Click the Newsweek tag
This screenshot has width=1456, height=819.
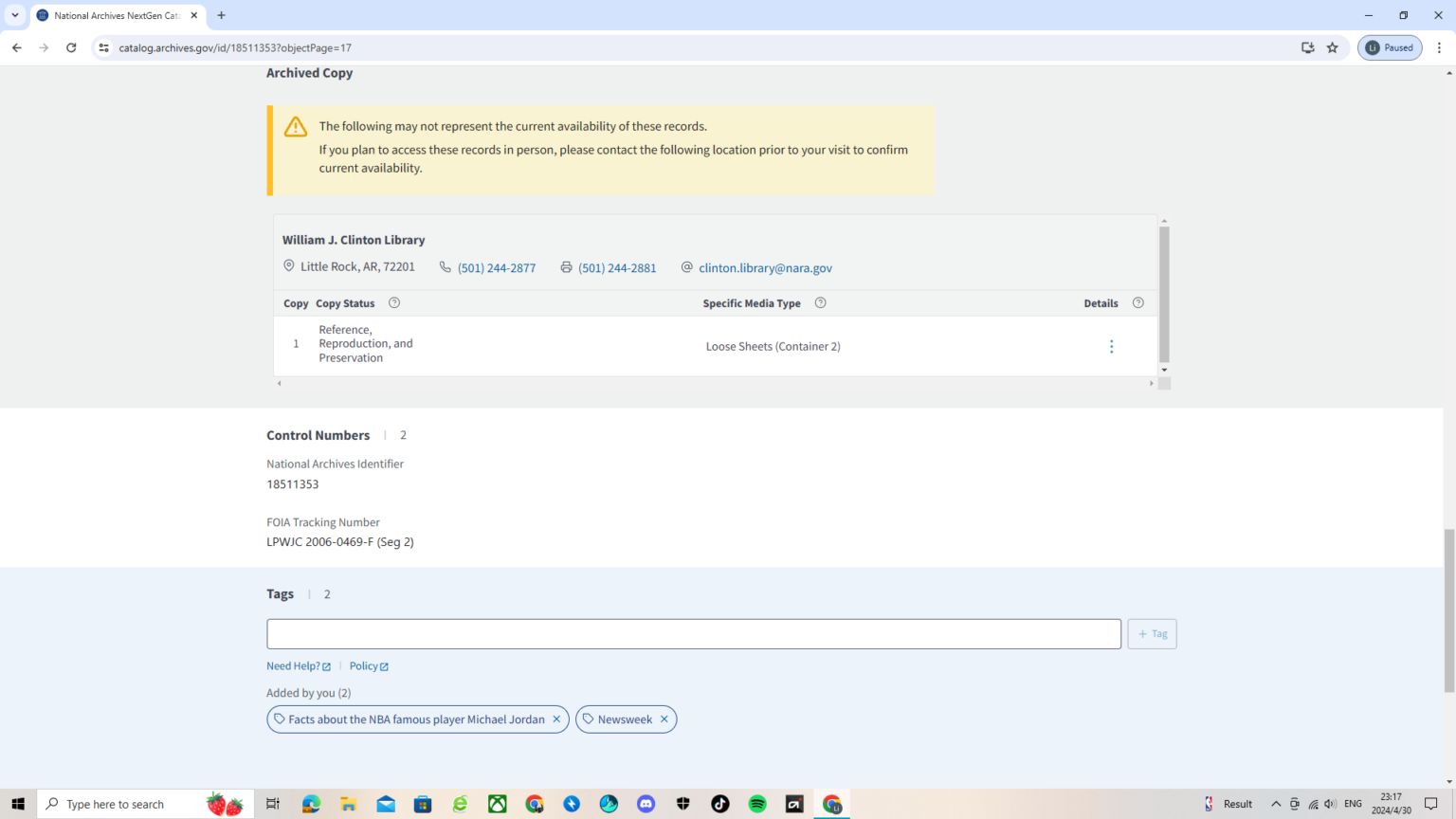[625, 719]
